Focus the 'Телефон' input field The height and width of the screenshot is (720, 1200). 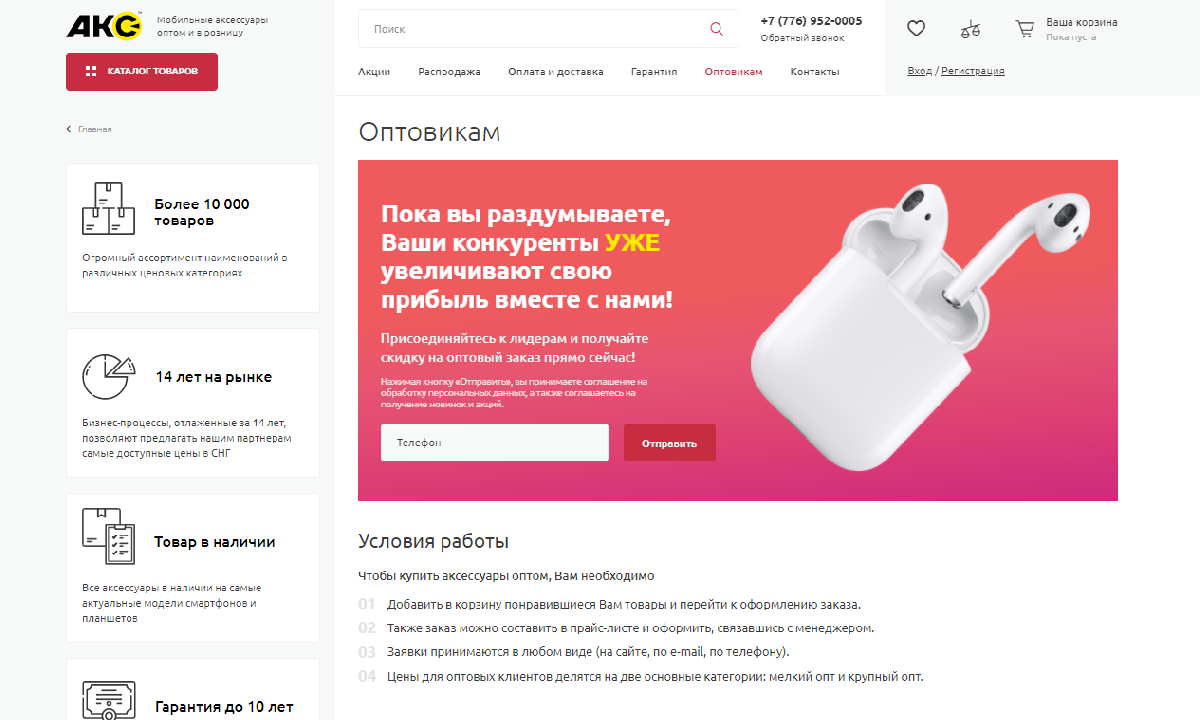click(495, 443)
